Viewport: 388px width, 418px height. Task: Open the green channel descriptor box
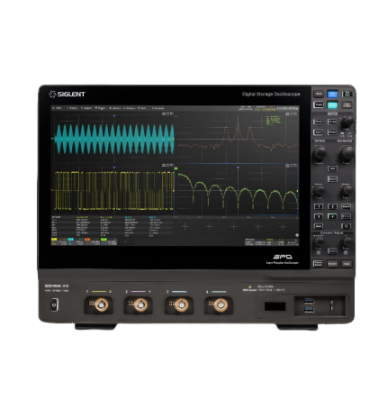(x=109, y=241)
